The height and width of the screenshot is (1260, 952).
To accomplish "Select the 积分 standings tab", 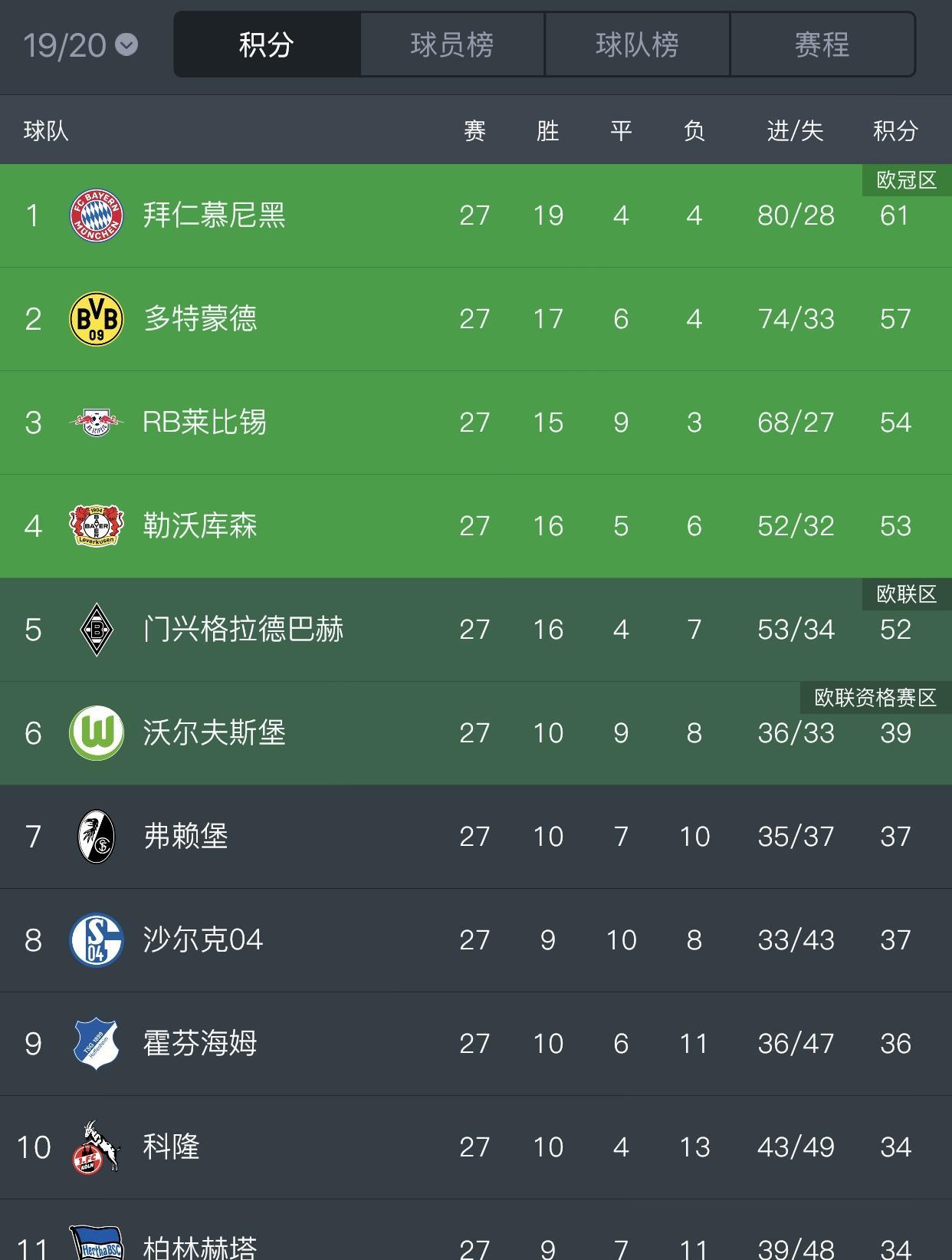I will pyautogui.click(x=267, y=44).
